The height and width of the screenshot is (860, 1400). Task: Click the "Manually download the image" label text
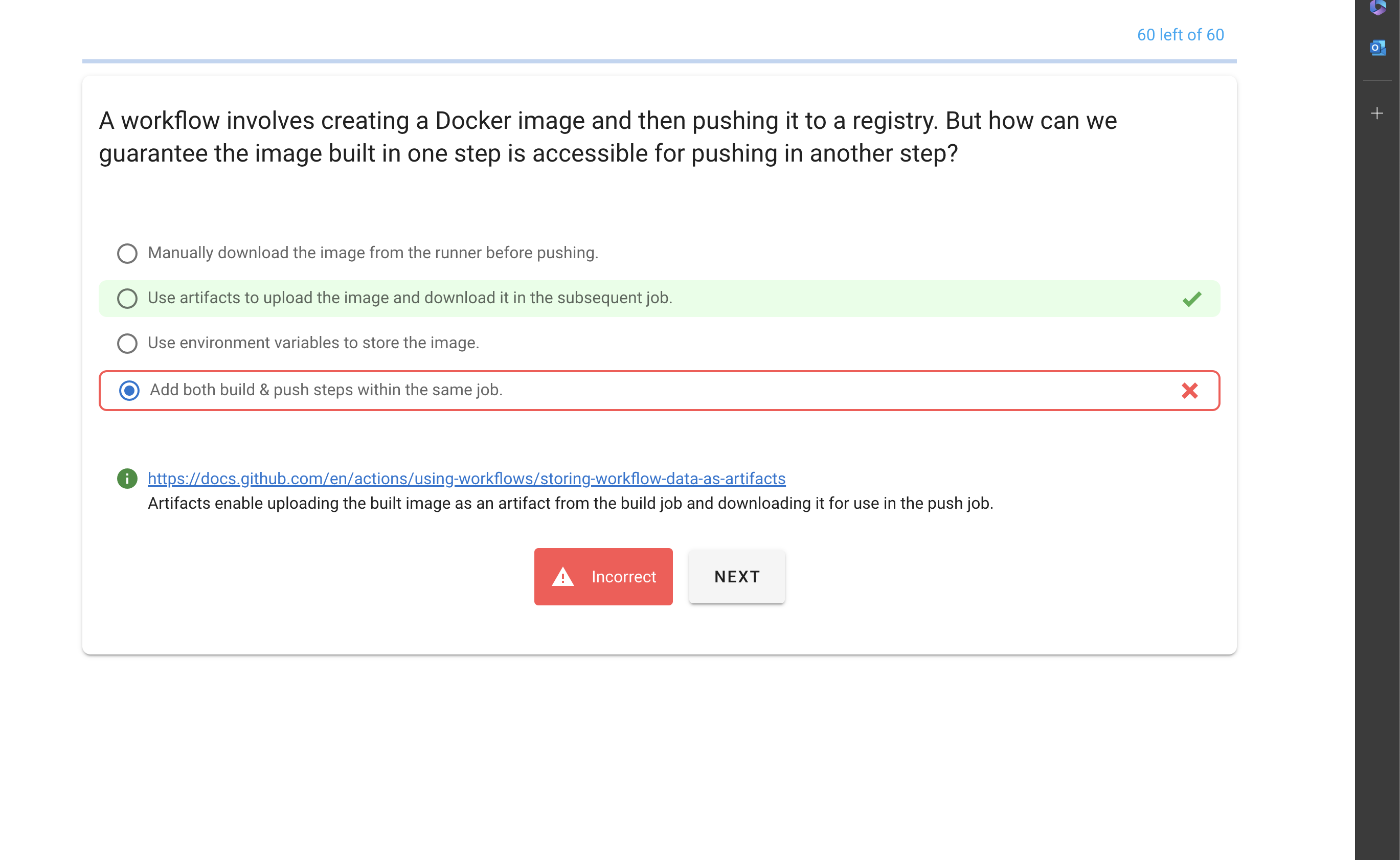pyautogui.click(x=373, y=253)
